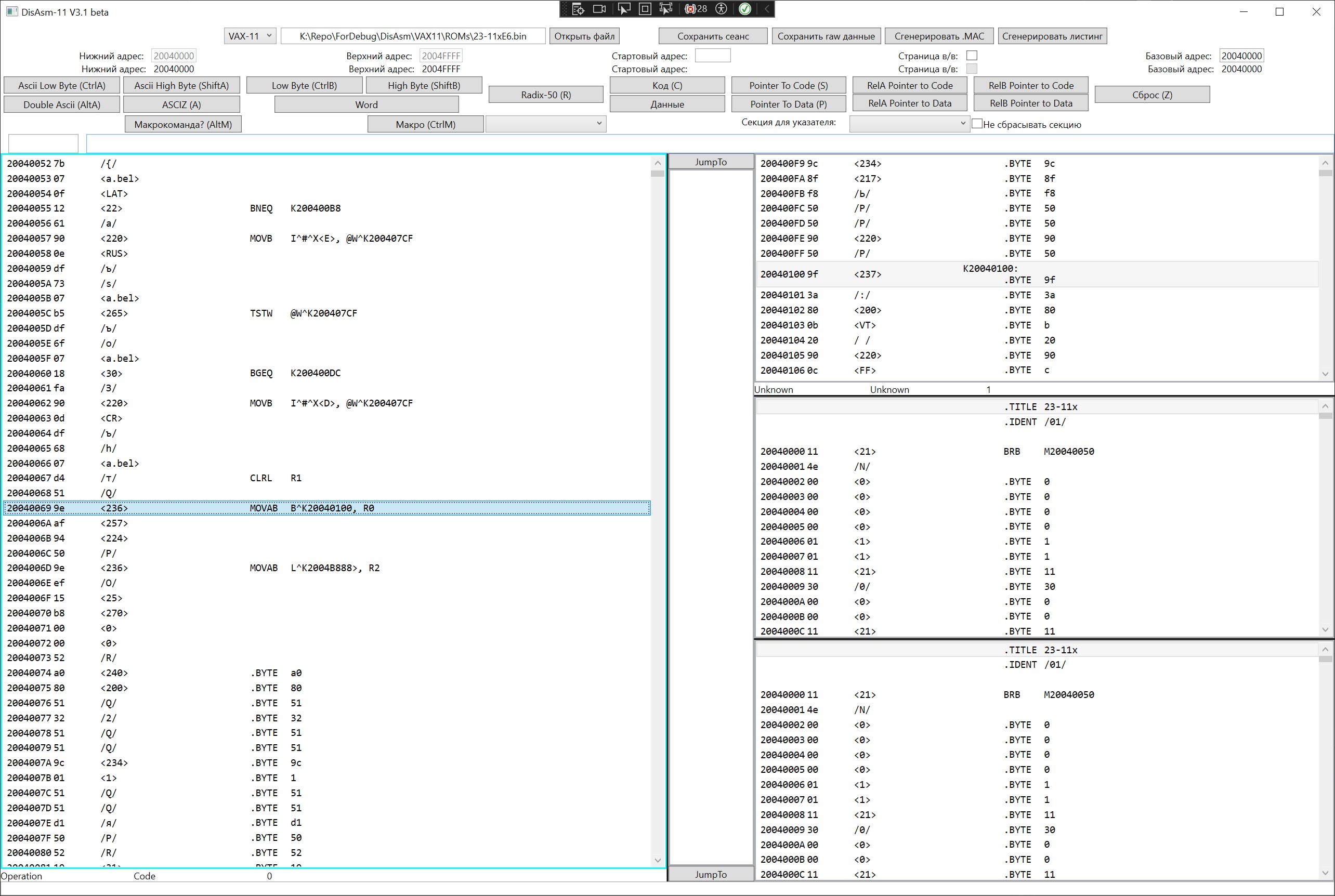This screenshot has height=896, width=1335.
Task: Open the Live Visual Tree icon
Action: click(578, 8)
